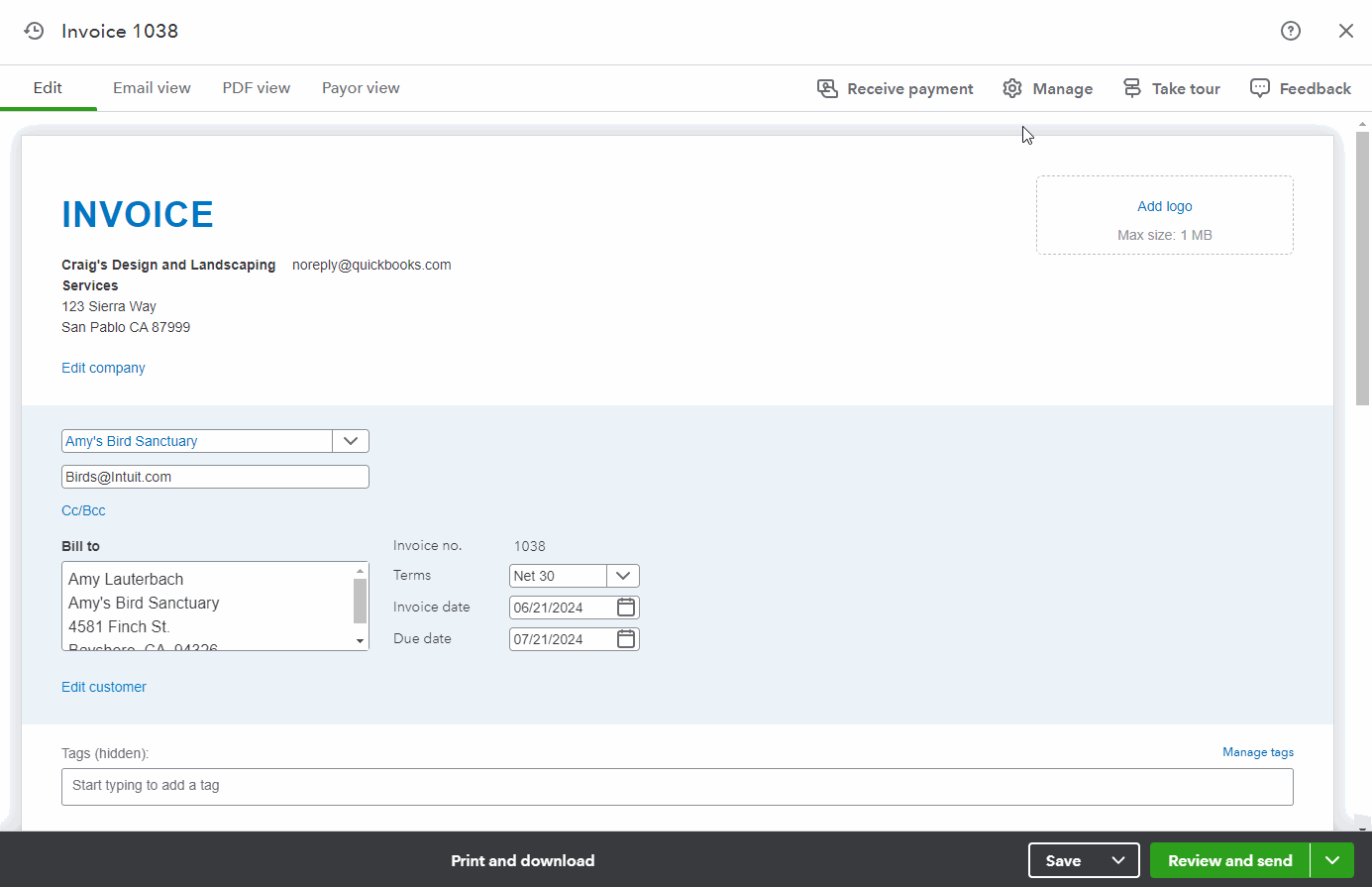Click the Bill to address scrollbar

click(361, 602)
